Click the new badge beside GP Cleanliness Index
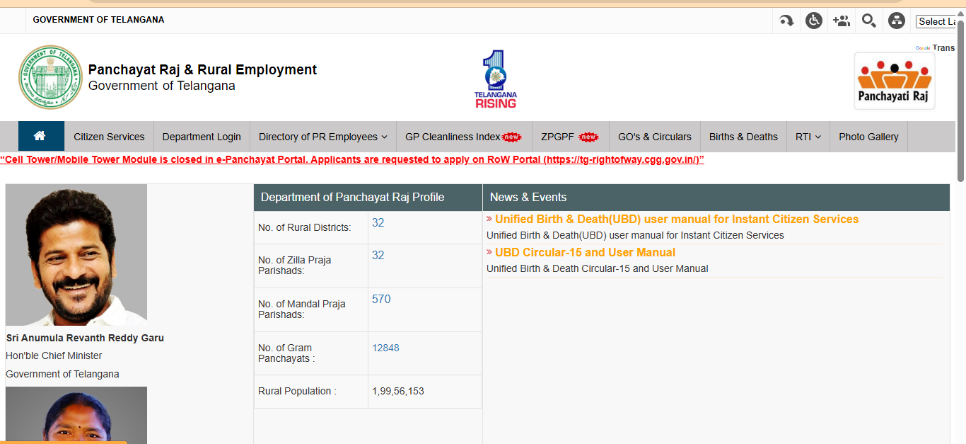Viewport: 966px width, 444px height. coord(512,137)
